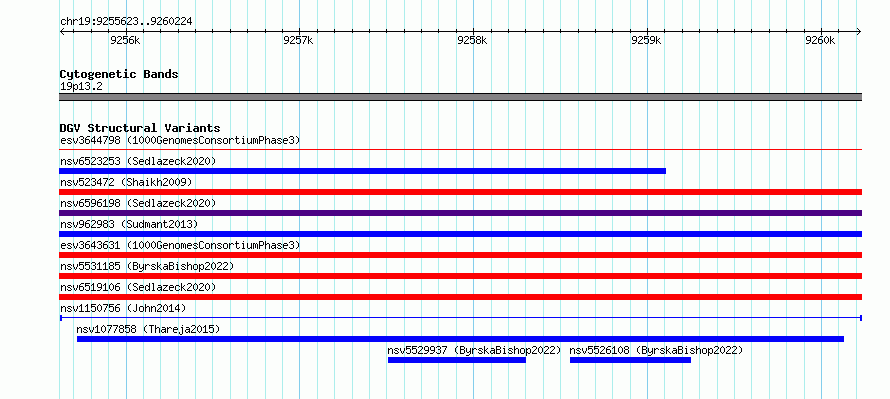The image size is (890, 399).
Task: Click the esv3644798 (1000GenomesConsortiumPhase3) label
Action: (180, 140)
